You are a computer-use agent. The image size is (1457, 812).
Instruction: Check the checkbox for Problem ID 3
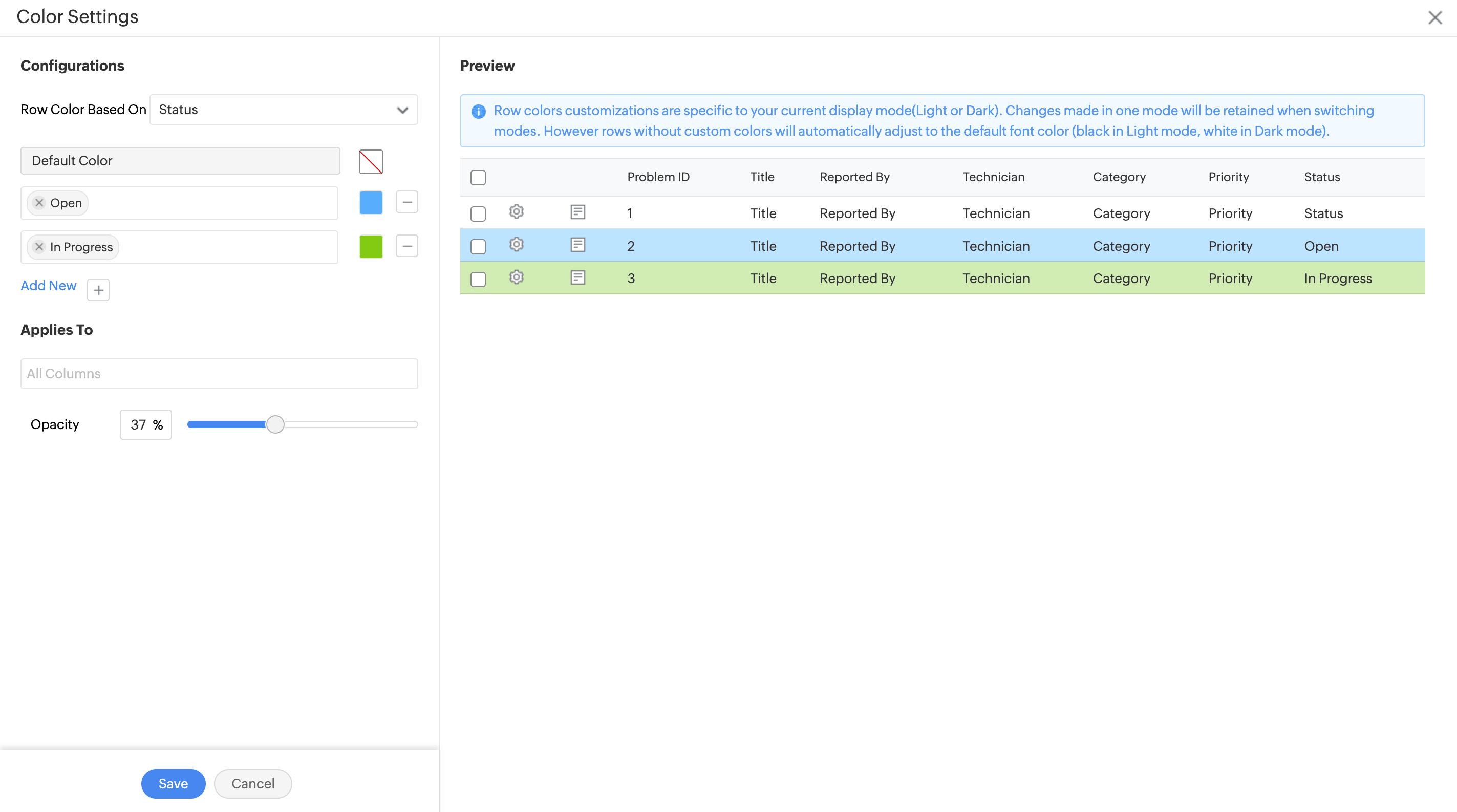(x=478, y=280)
